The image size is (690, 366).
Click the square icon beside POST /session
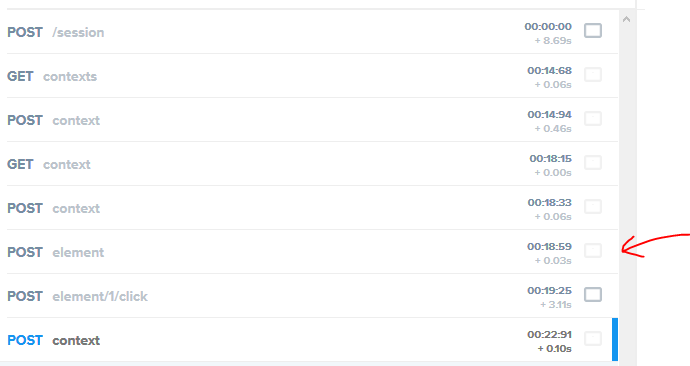coord(593,31)
